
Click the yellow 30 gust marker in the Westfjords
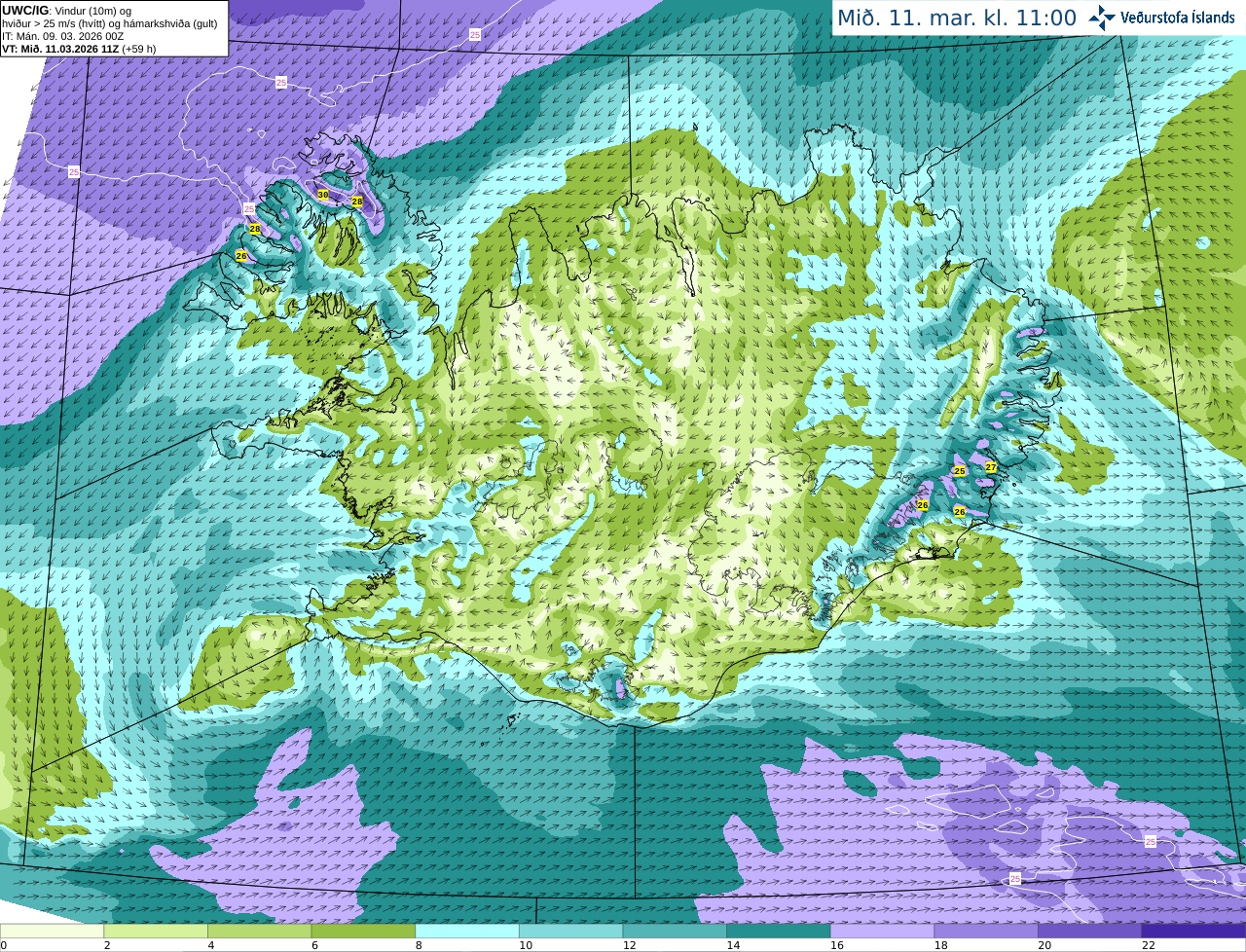322,195
